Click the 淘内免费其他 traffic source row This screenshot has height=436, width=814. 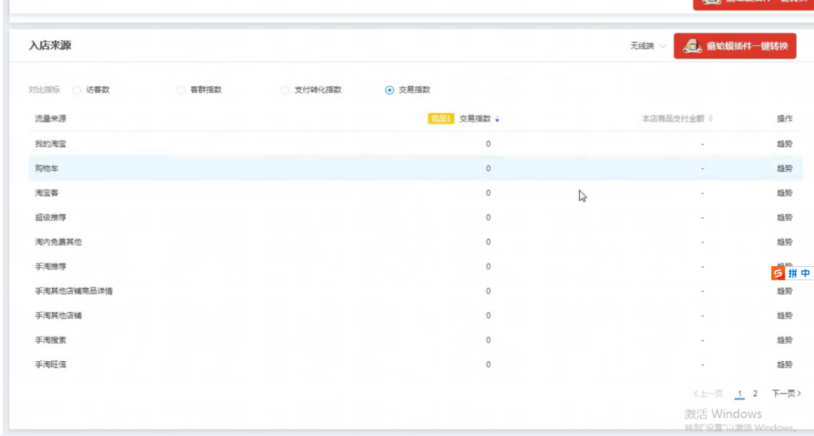point(415,242)
